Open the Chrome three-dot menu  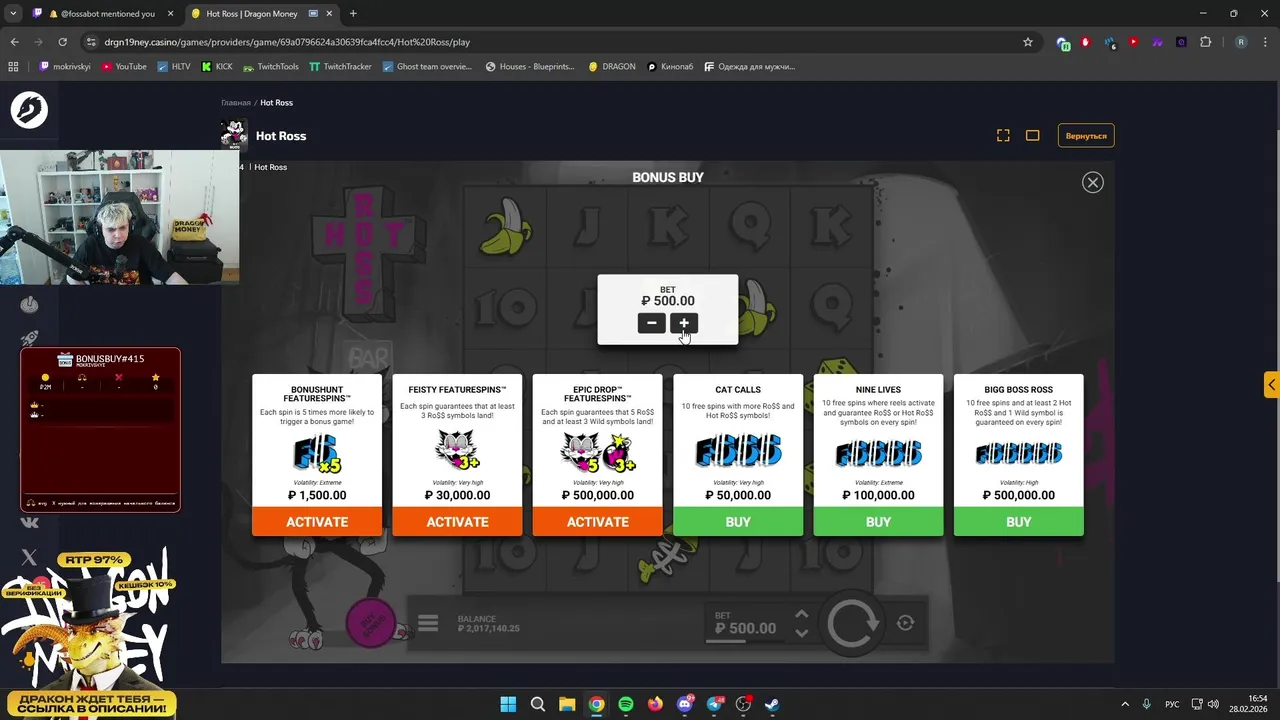1265,42
